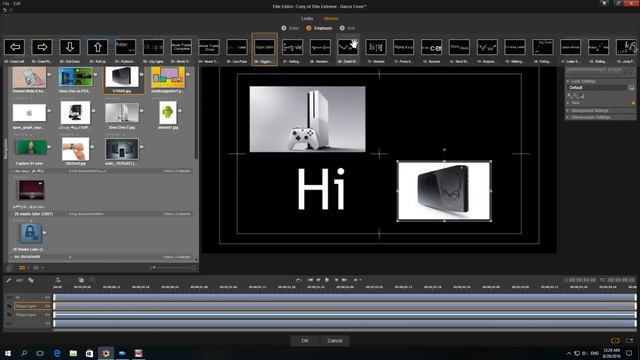Switch to the Looks tab
The height and width of the screenshot is (360, 640).
tap(307, 18)
